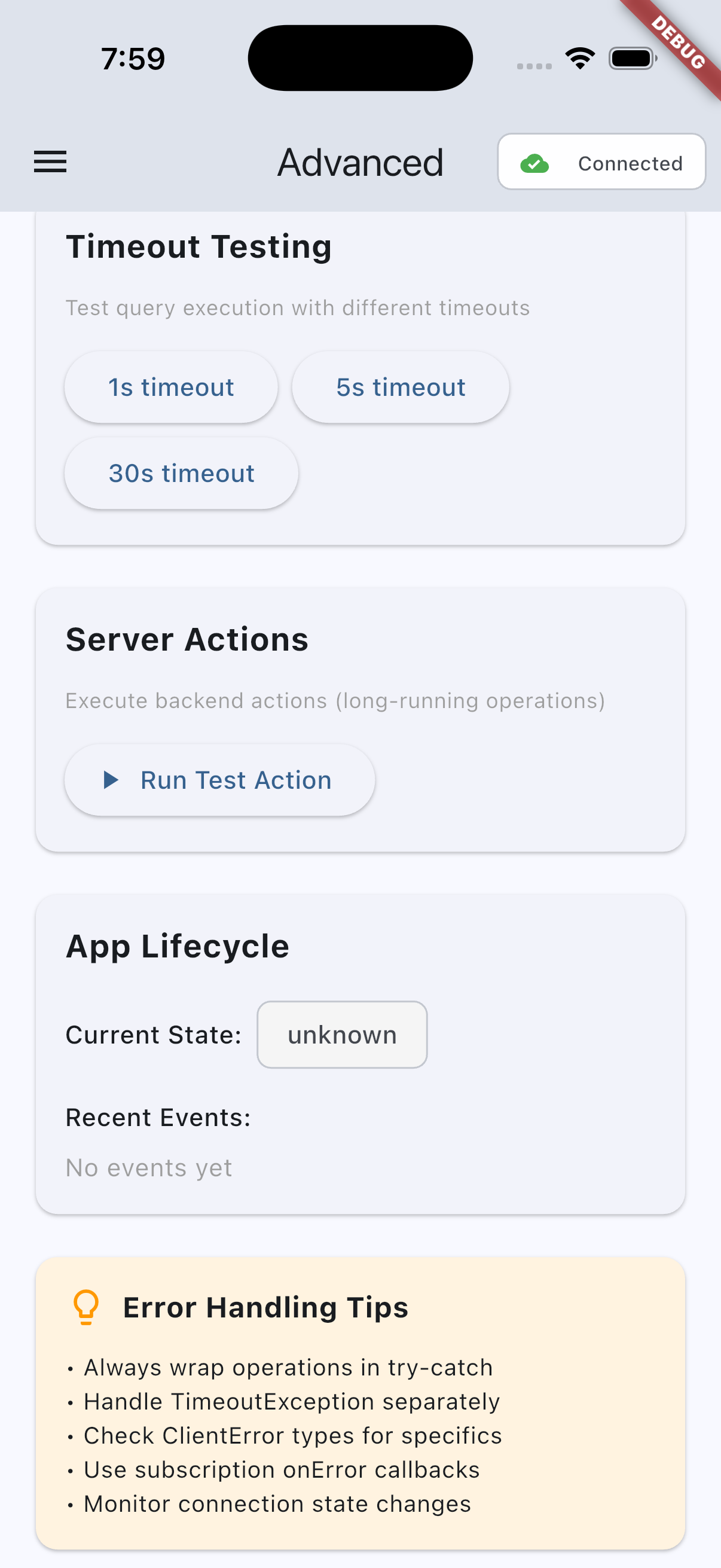Select the play icon on Run Test Action
This screenshot has width=721, height=1568.
(x=111, y=780)
